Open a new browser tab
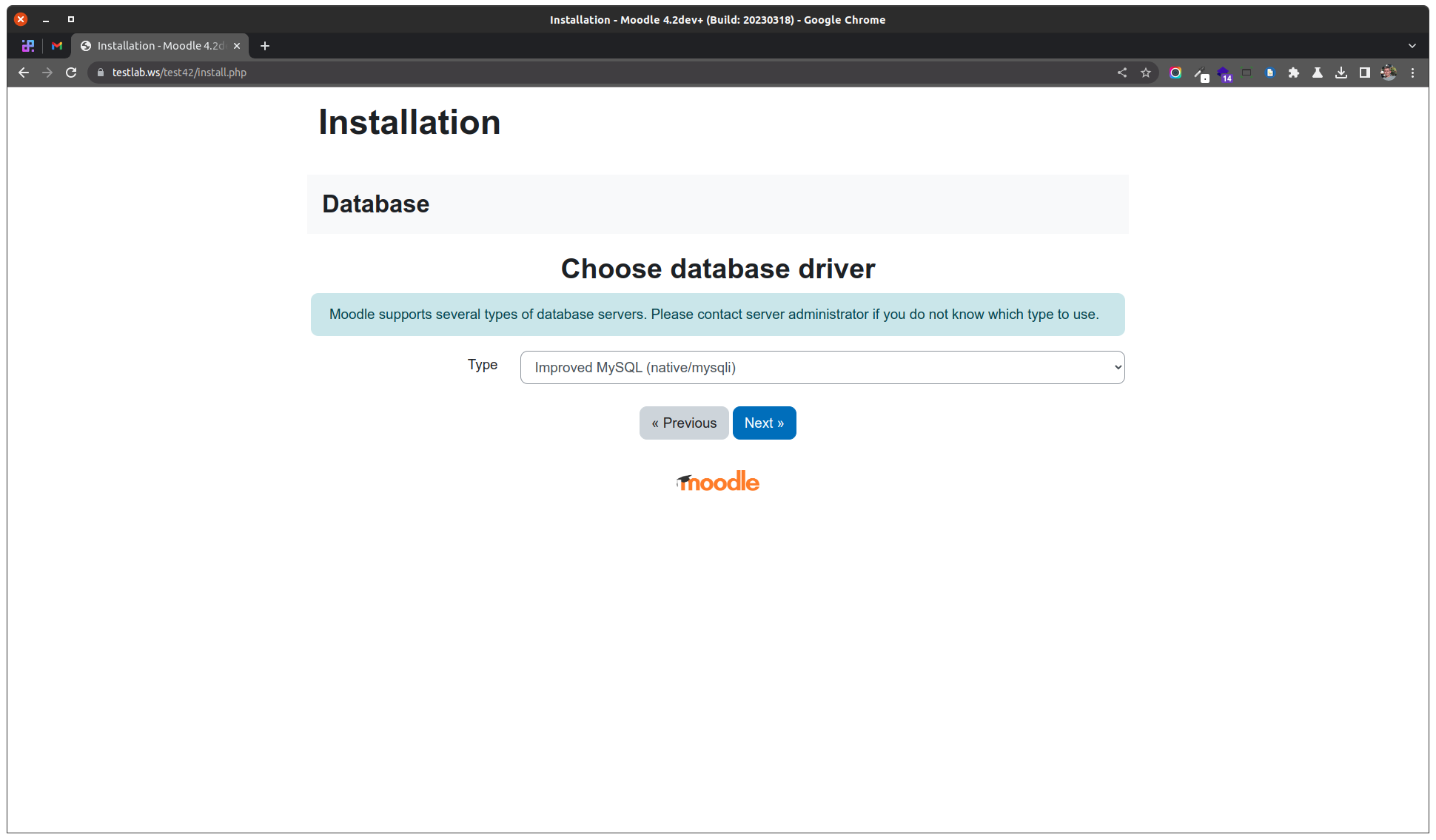1436x840 pixels. pyautogui.click(x=265, y=46)
